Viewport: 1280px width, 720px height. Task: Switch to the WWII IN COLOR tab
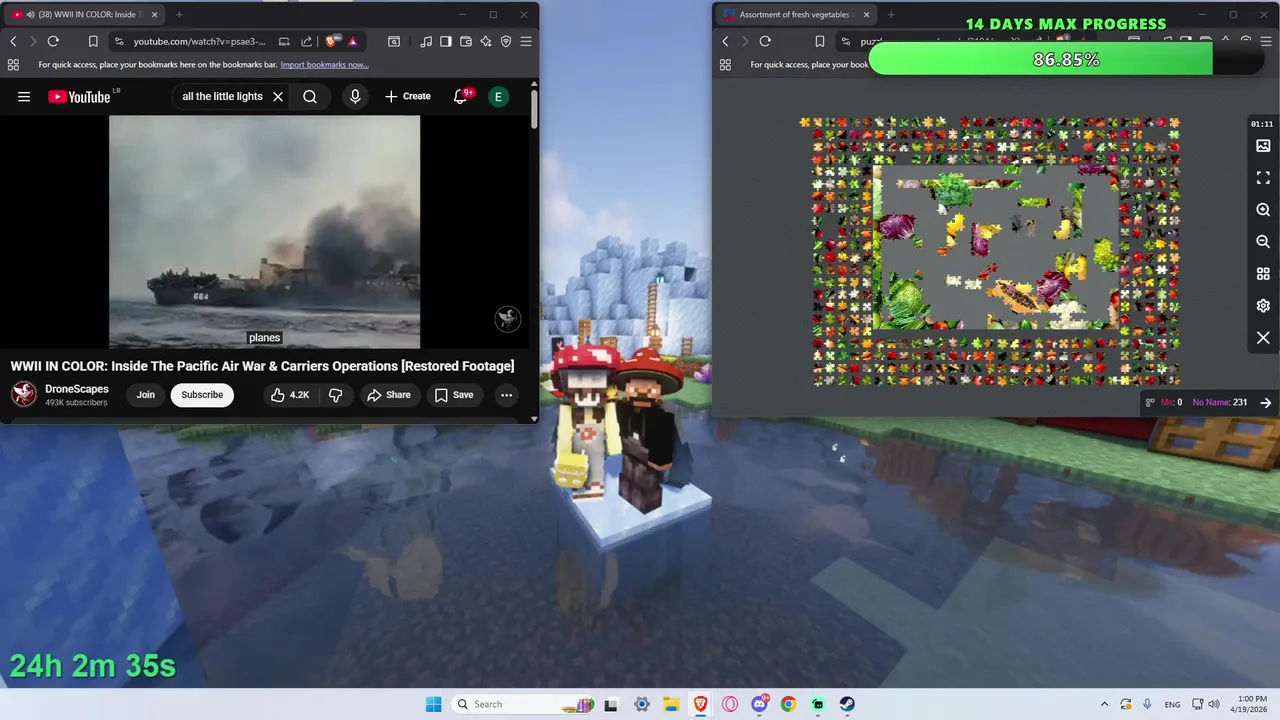coord(86,15)
